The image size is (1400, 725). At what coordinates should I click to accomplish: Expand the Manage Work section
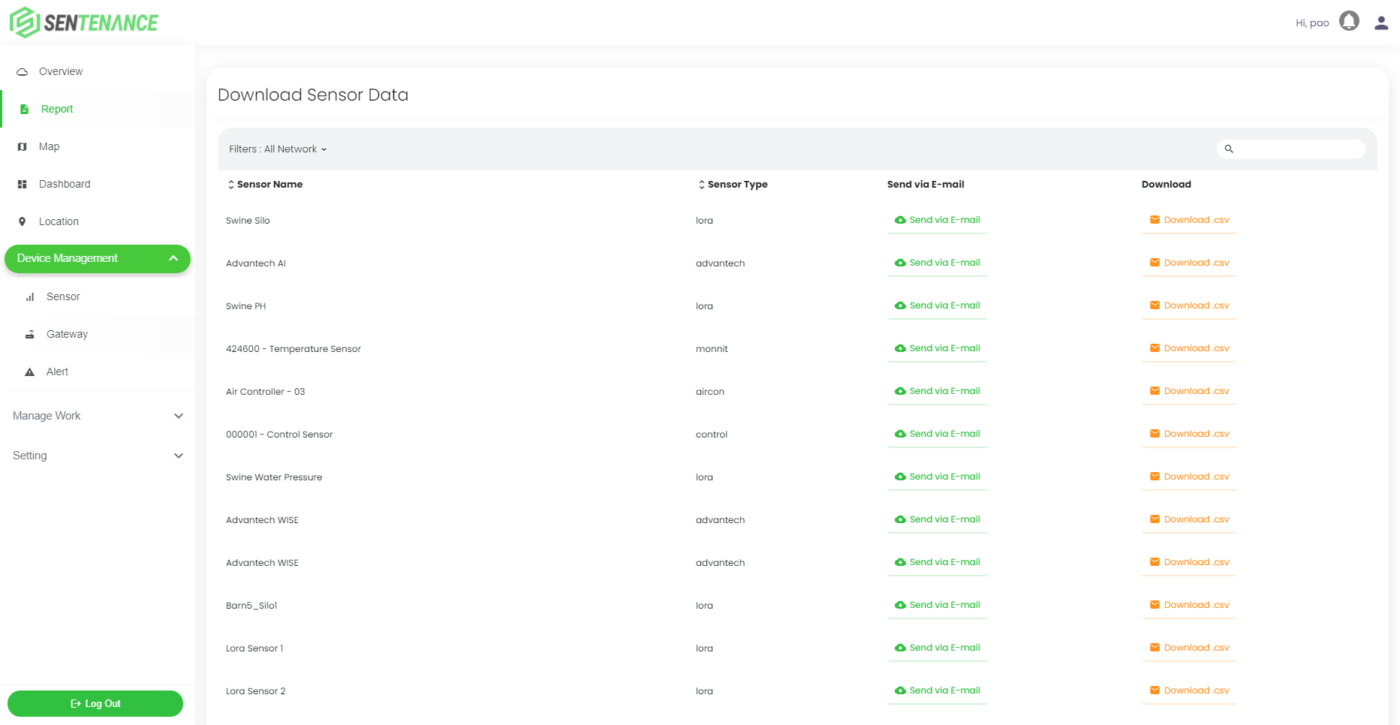click(x=97, y=416)
